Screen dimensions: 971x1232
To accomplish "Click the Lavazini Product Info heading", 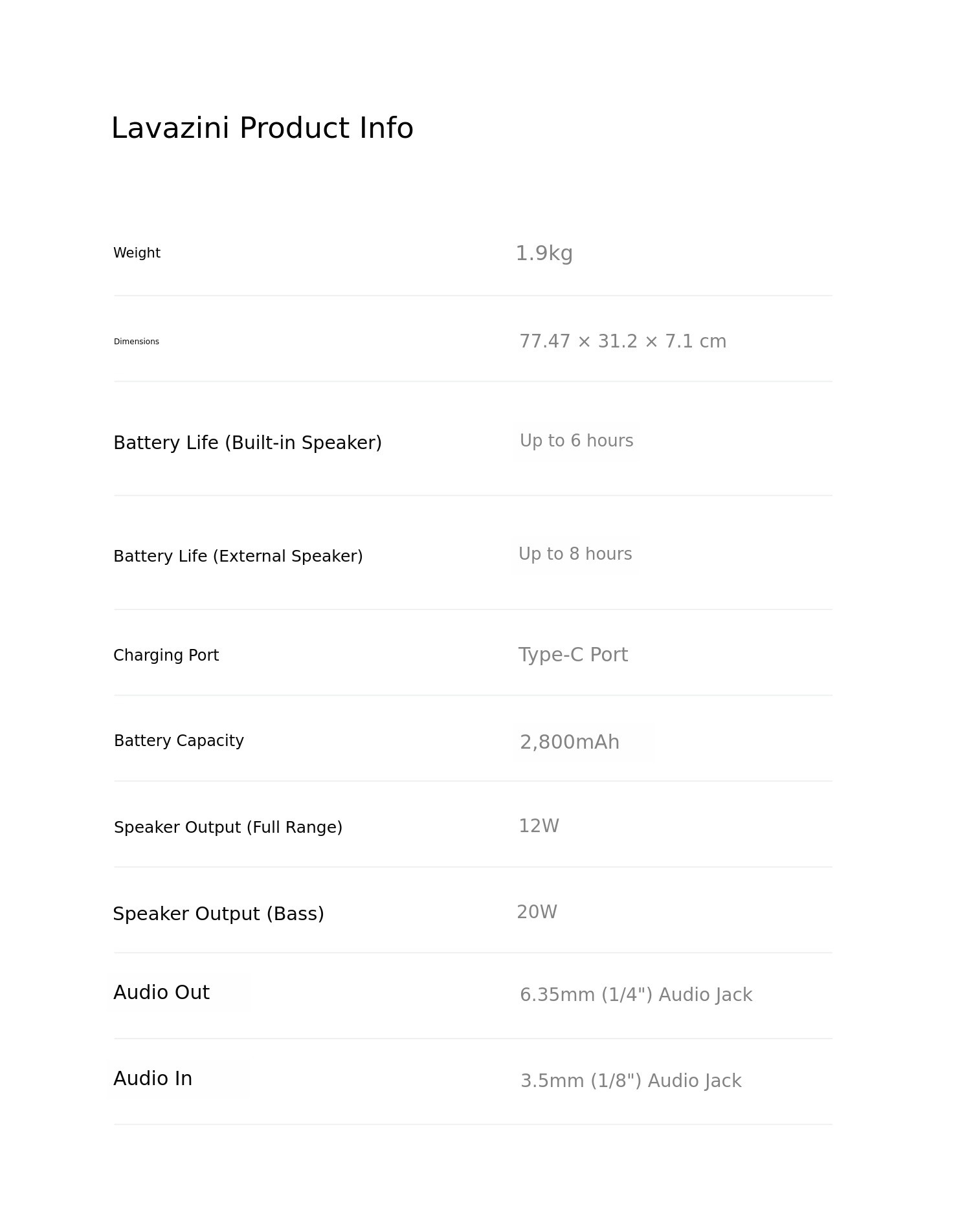I will point(262,128).
